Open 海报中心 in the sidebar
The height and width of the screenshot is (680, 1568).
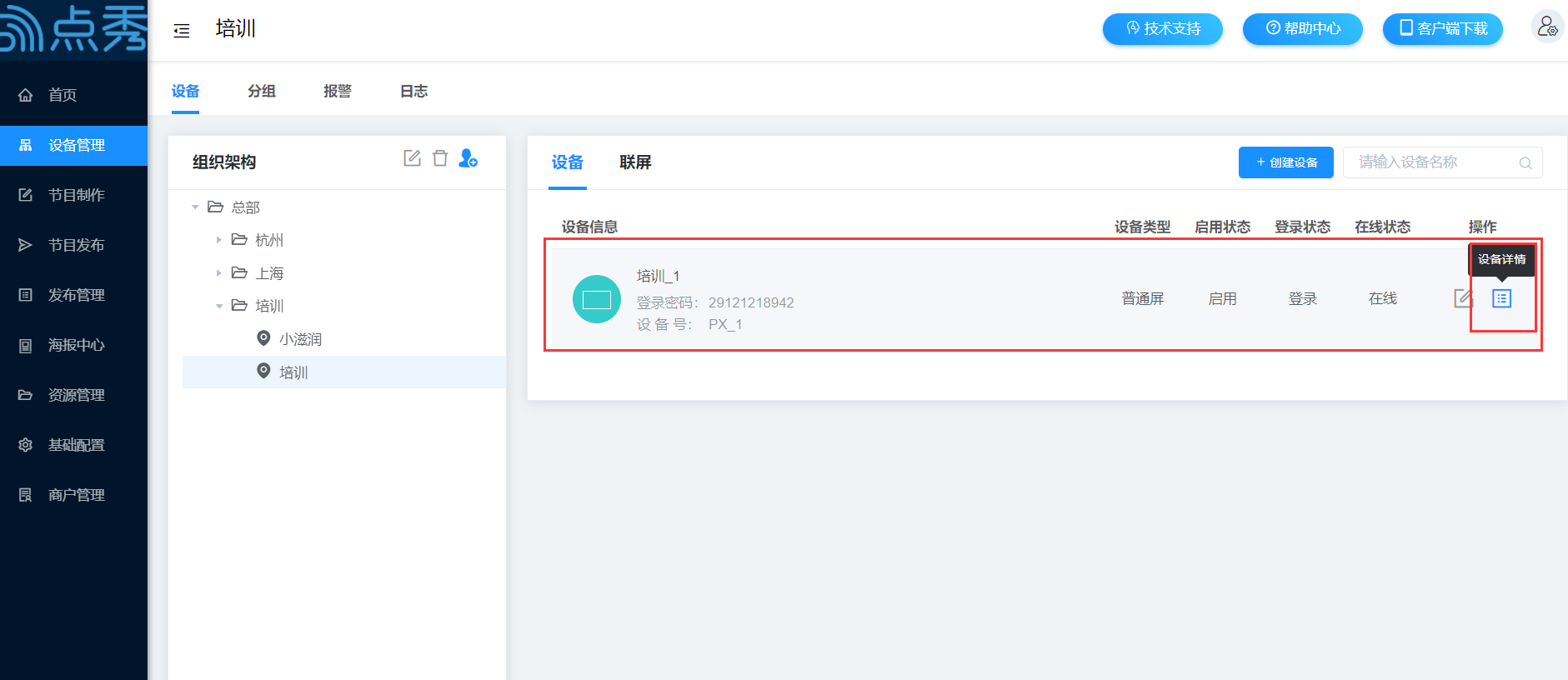(73, 345)
